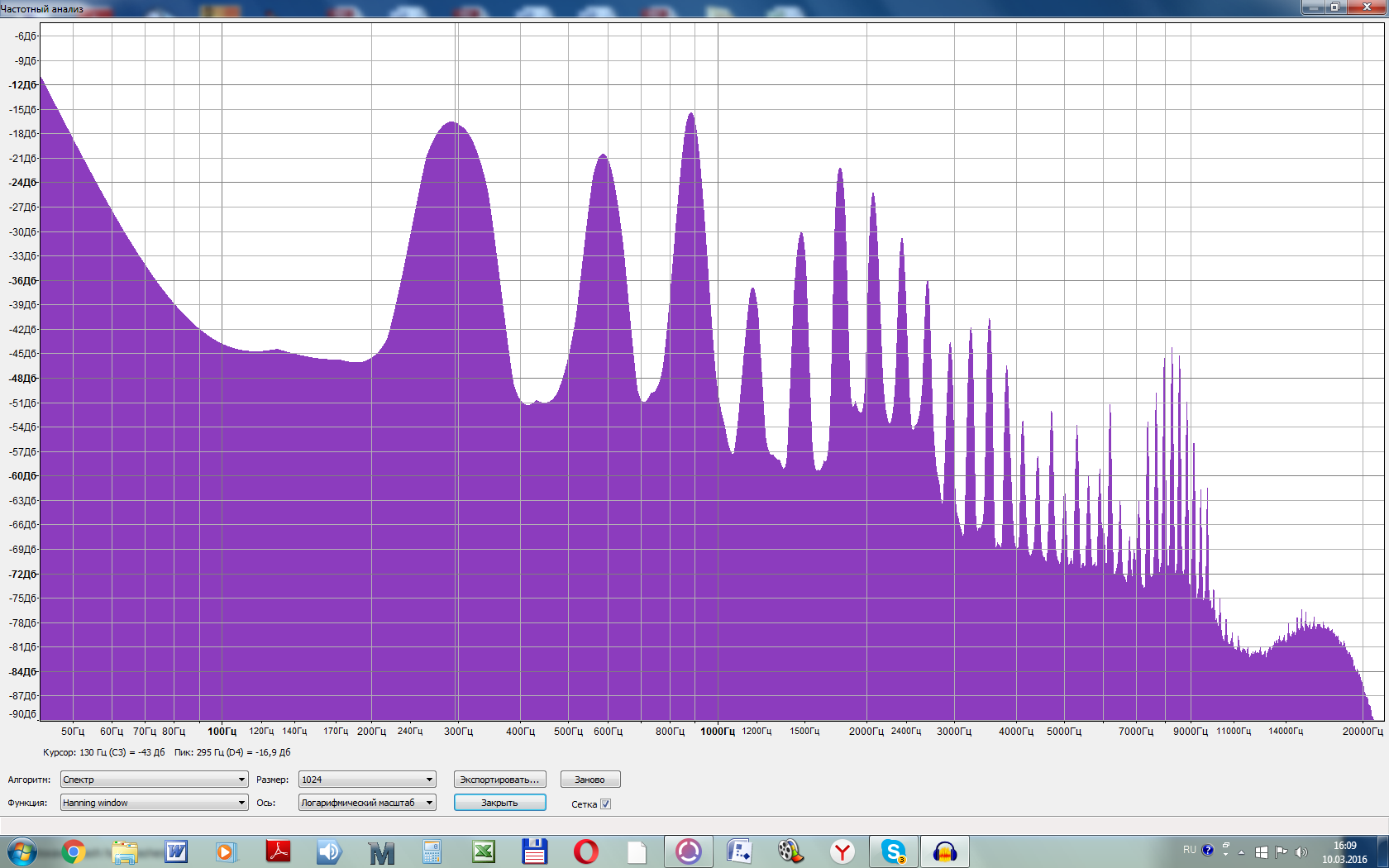
Task: Open Skype from the taskbar
Action: coord(893,851)
